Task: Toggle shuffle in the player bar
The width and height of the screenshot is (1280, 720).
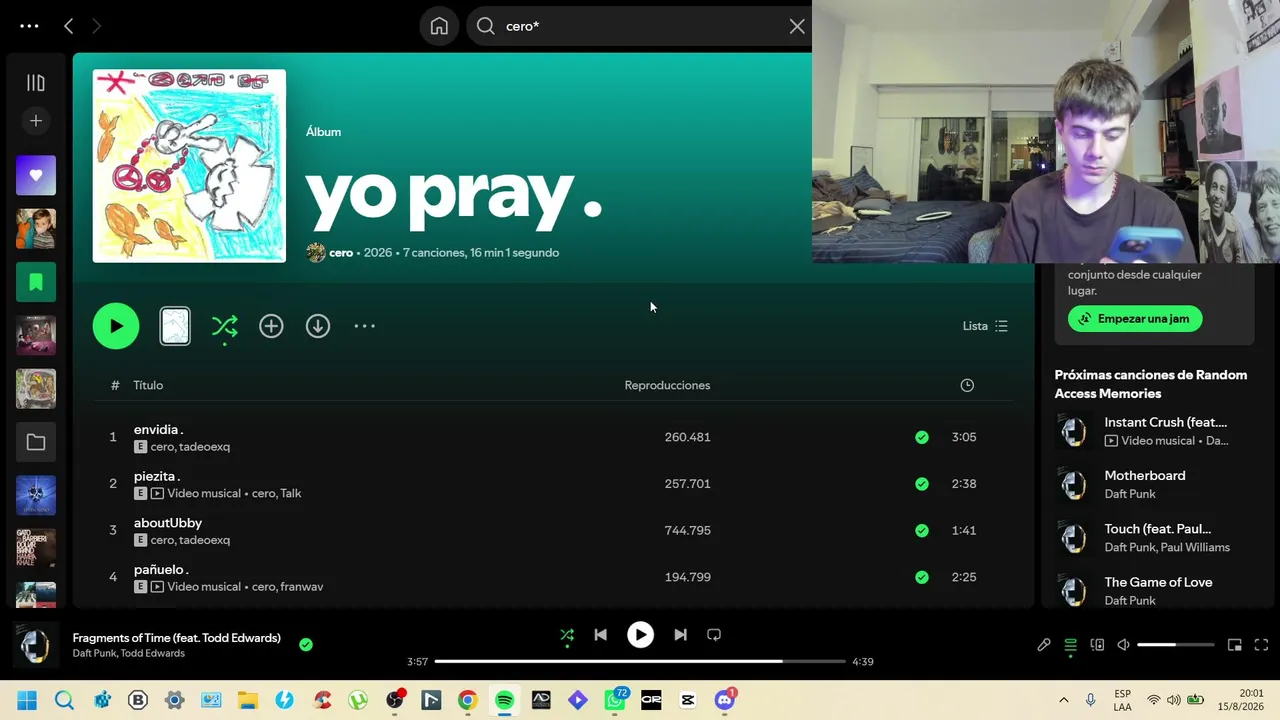Action: [x=567, y=635]
